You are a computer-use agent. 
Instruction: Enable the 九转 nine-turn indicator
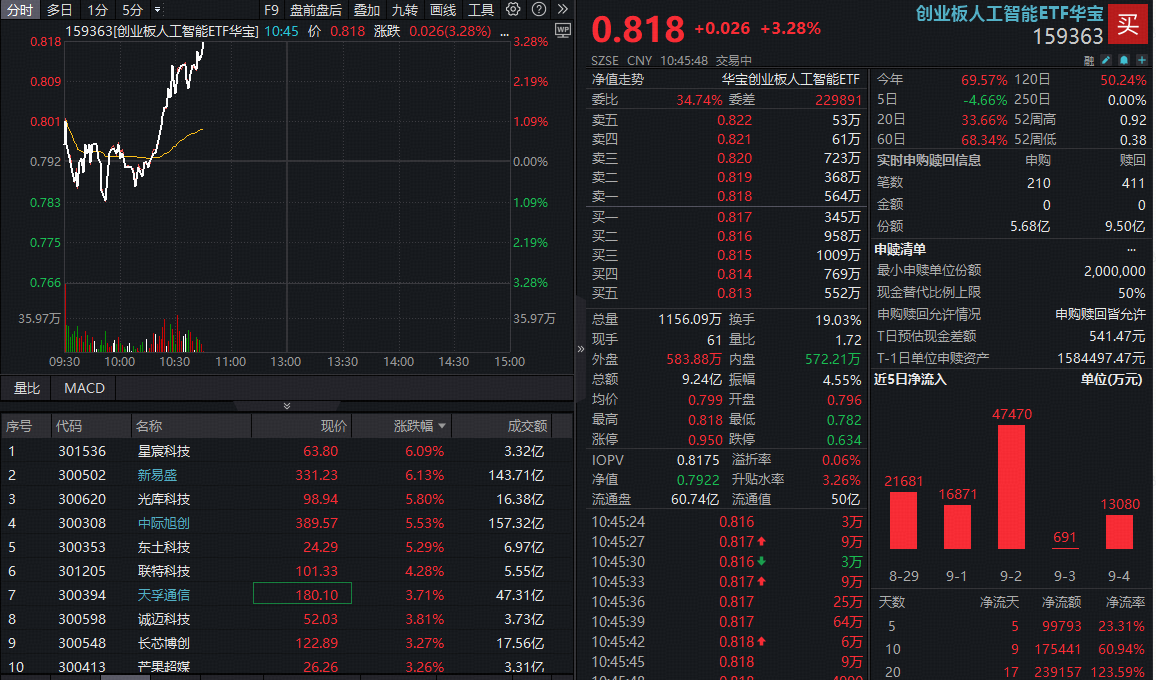click(405, 10)
